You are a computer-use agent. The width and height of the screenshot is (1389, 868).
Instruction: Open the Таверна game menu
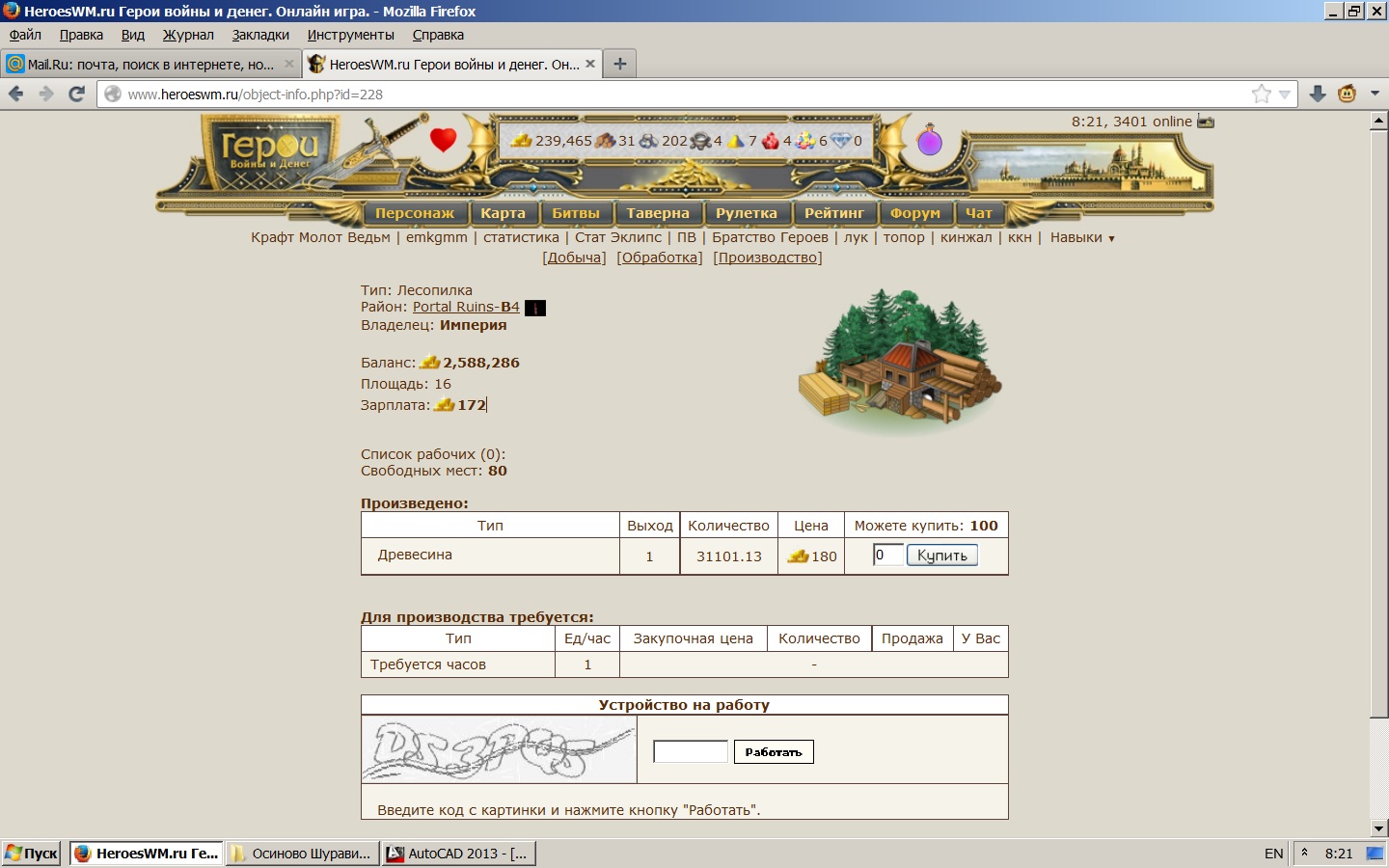(x=658, y=213)
